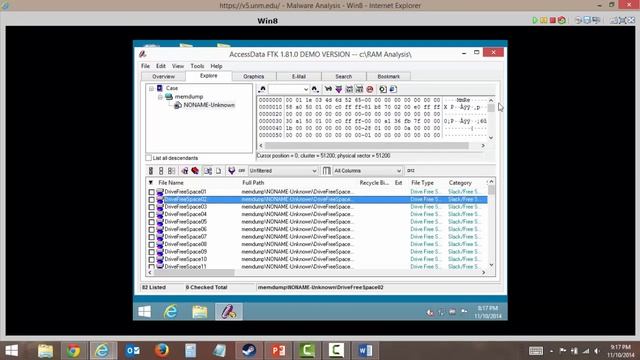Click the green play icon in VM console toolbar
The height and width of the screenshot is (360, 640).
click(535, 20)
